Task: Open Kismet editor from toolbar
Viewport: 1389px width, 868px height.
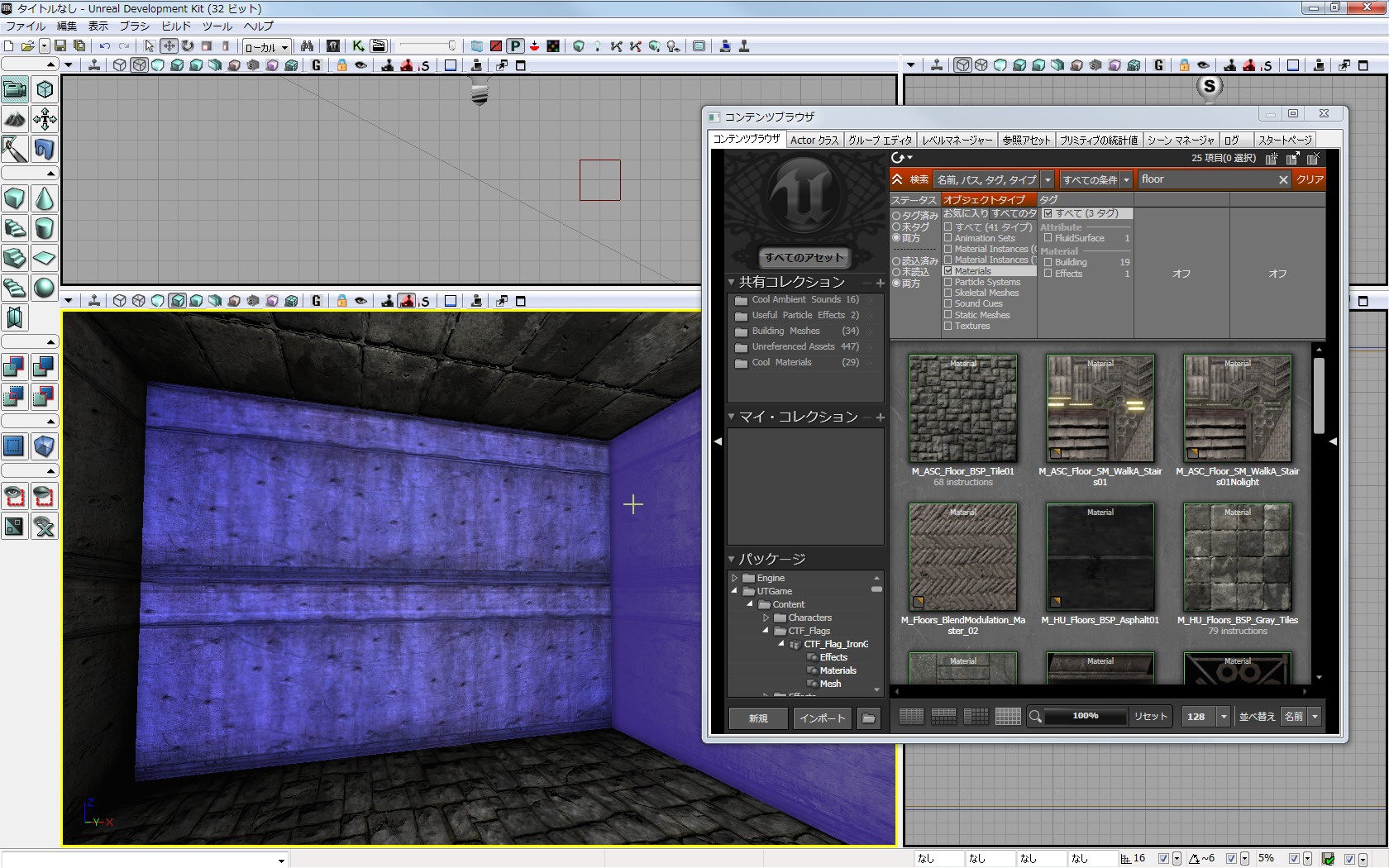Action: coord(358,46)
